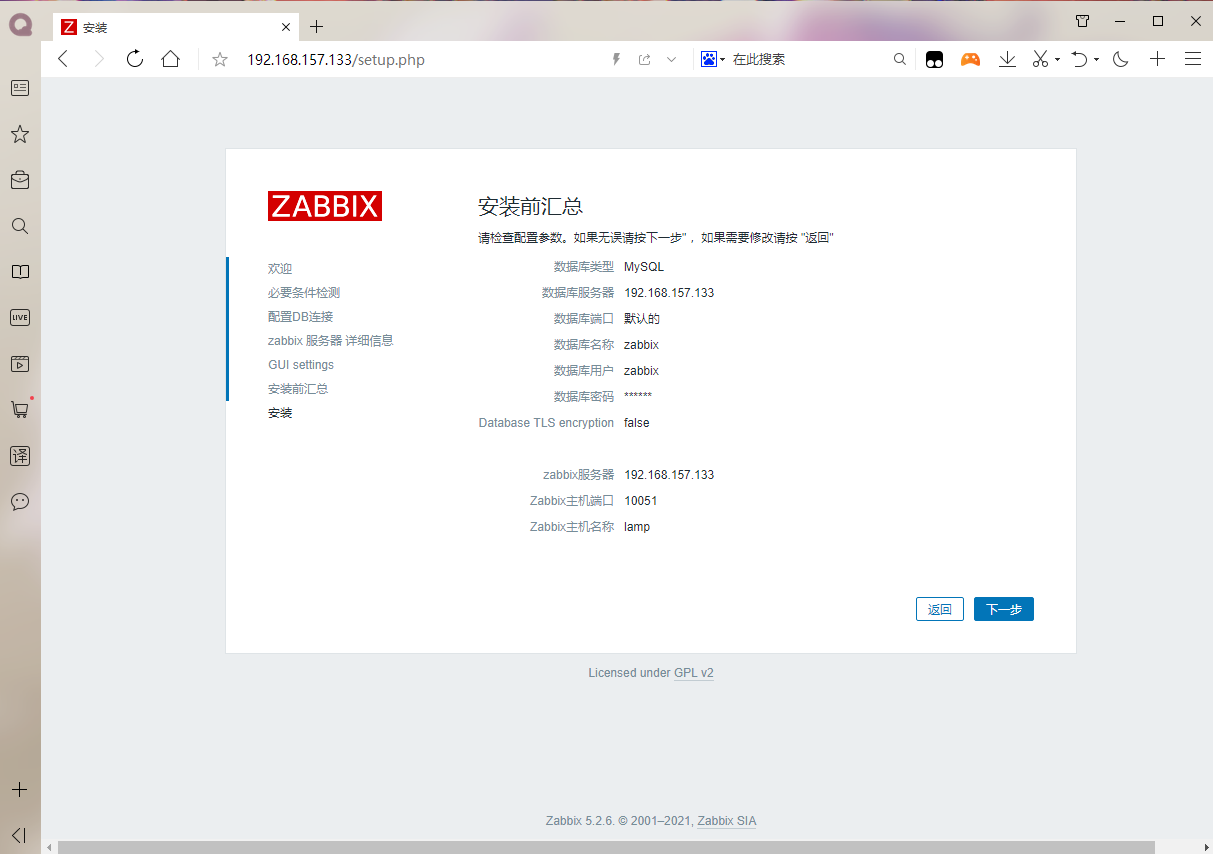Click the search magnifier in search box
Viewport: 1213px width, 854px height.
point(900,60)
